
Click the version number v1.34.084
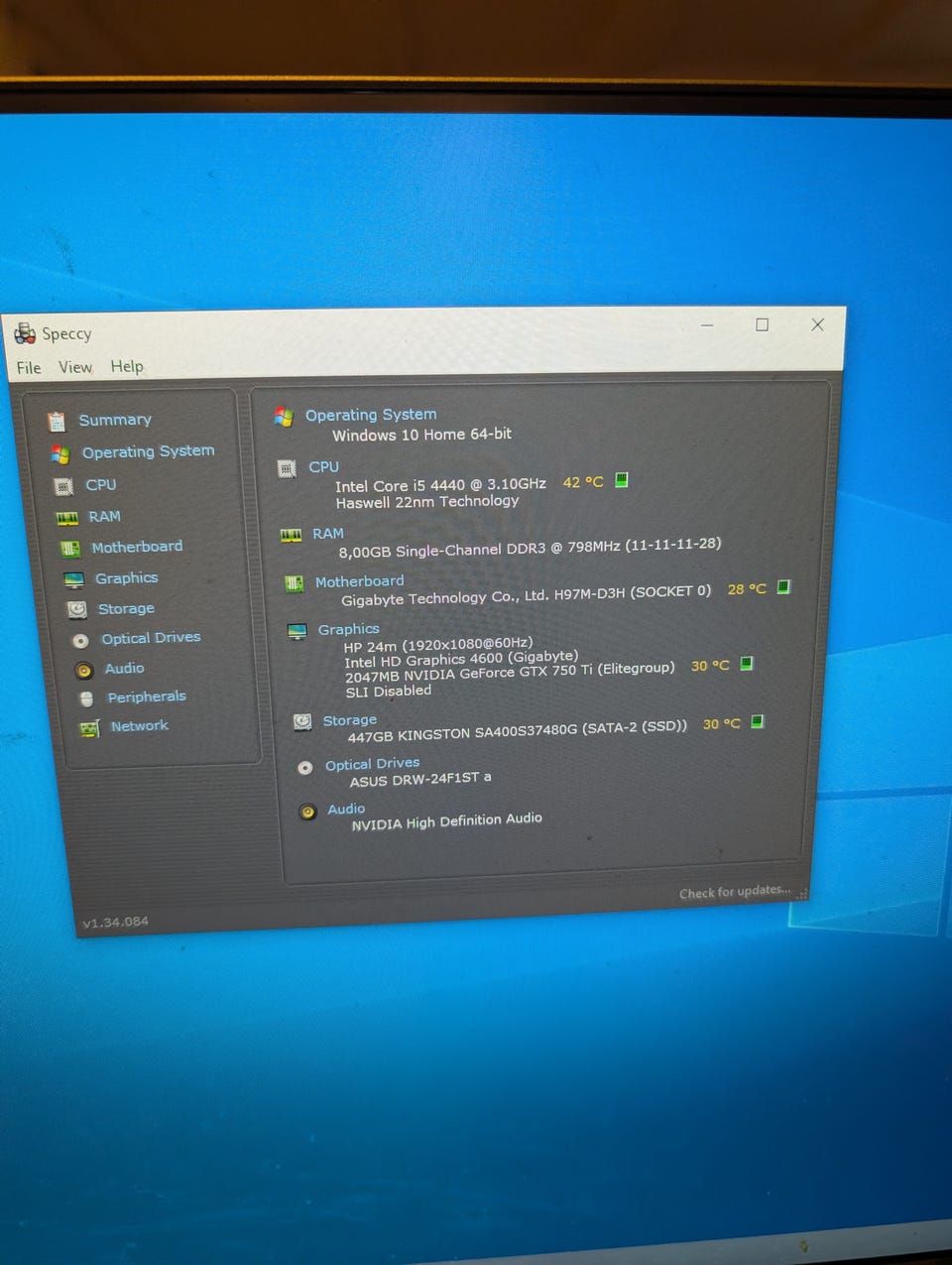point(115,923)
